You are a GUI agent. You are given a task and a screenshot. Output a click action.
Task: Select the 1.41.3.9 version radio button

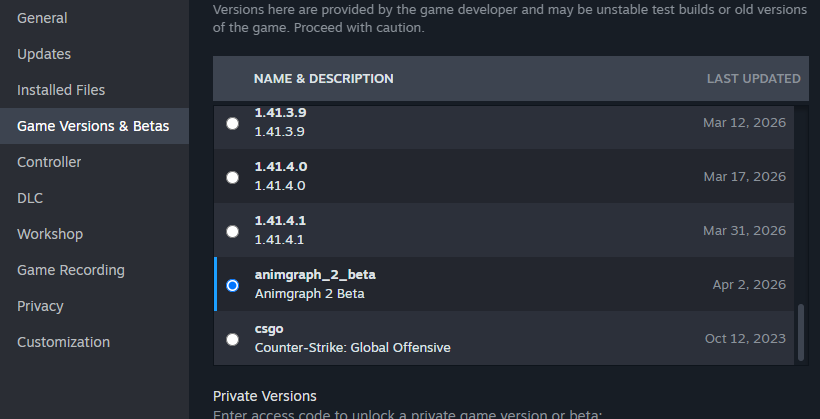click(x=233, y=123)
